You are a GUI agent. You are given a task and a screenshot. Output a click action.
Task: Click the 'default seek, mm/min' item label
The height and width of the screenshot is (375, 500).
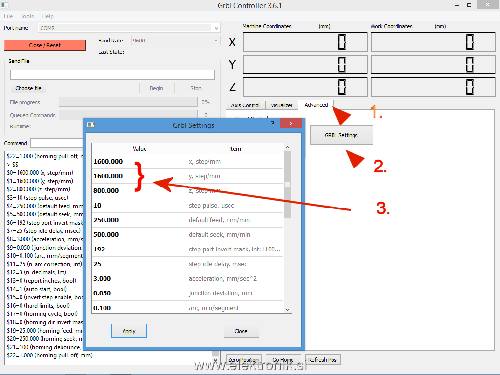coord(219,235)
